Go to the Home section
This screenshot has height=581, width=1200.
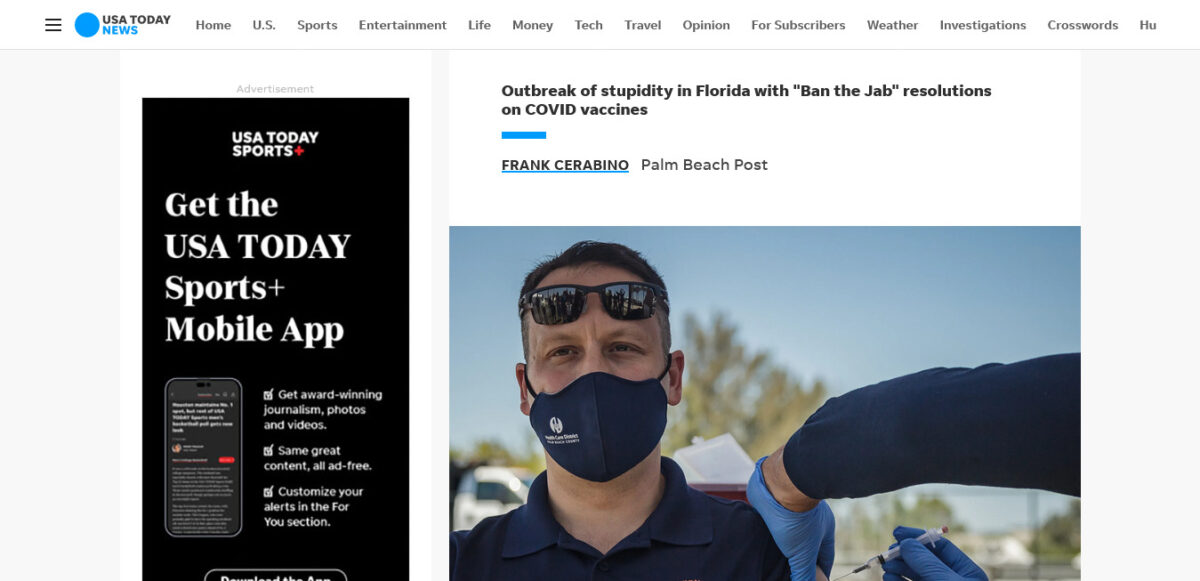click(x=213, y=25)
